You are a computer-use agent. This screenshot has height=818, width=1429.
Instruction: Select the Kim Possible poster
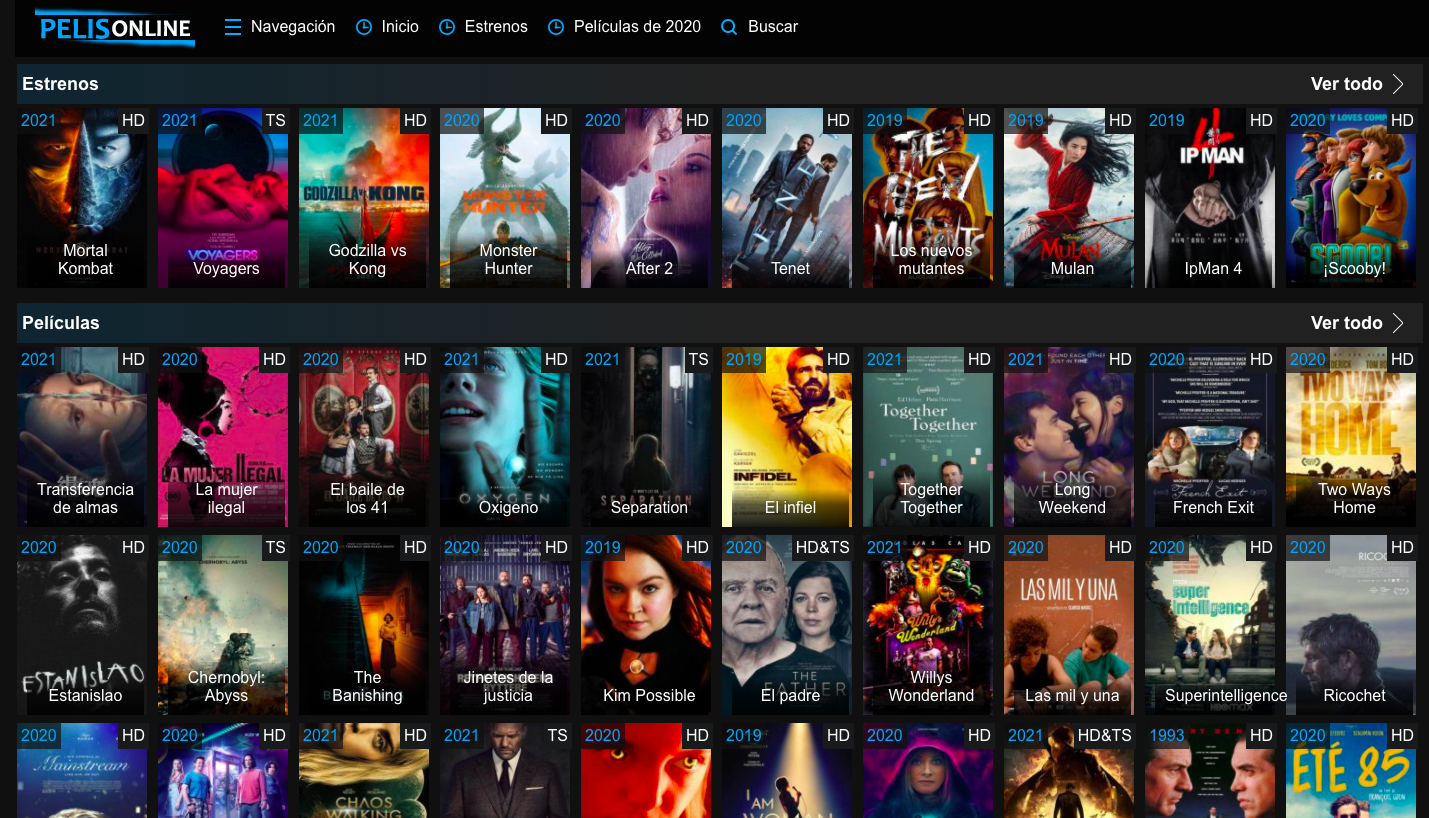click(x=646, y=625)
